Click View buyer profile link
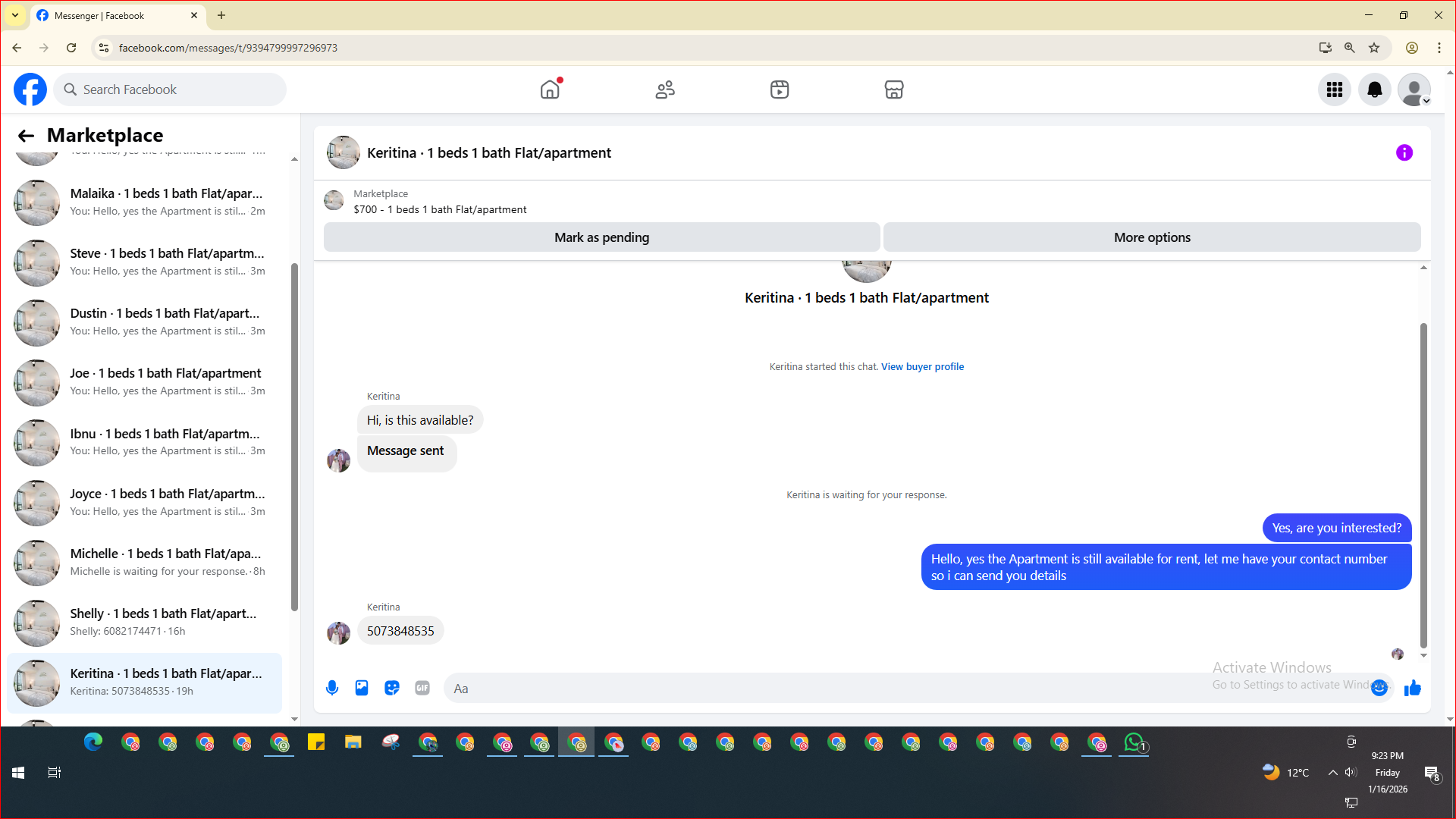Viewport: 1456px width, 819px height. [x=922, y=366]
